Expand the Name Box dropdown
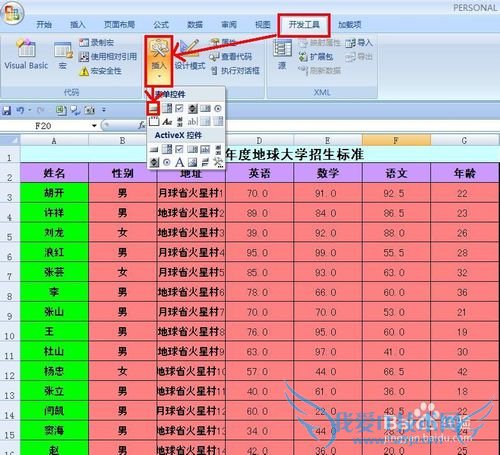500x455 pixels. tap(94, 126)
